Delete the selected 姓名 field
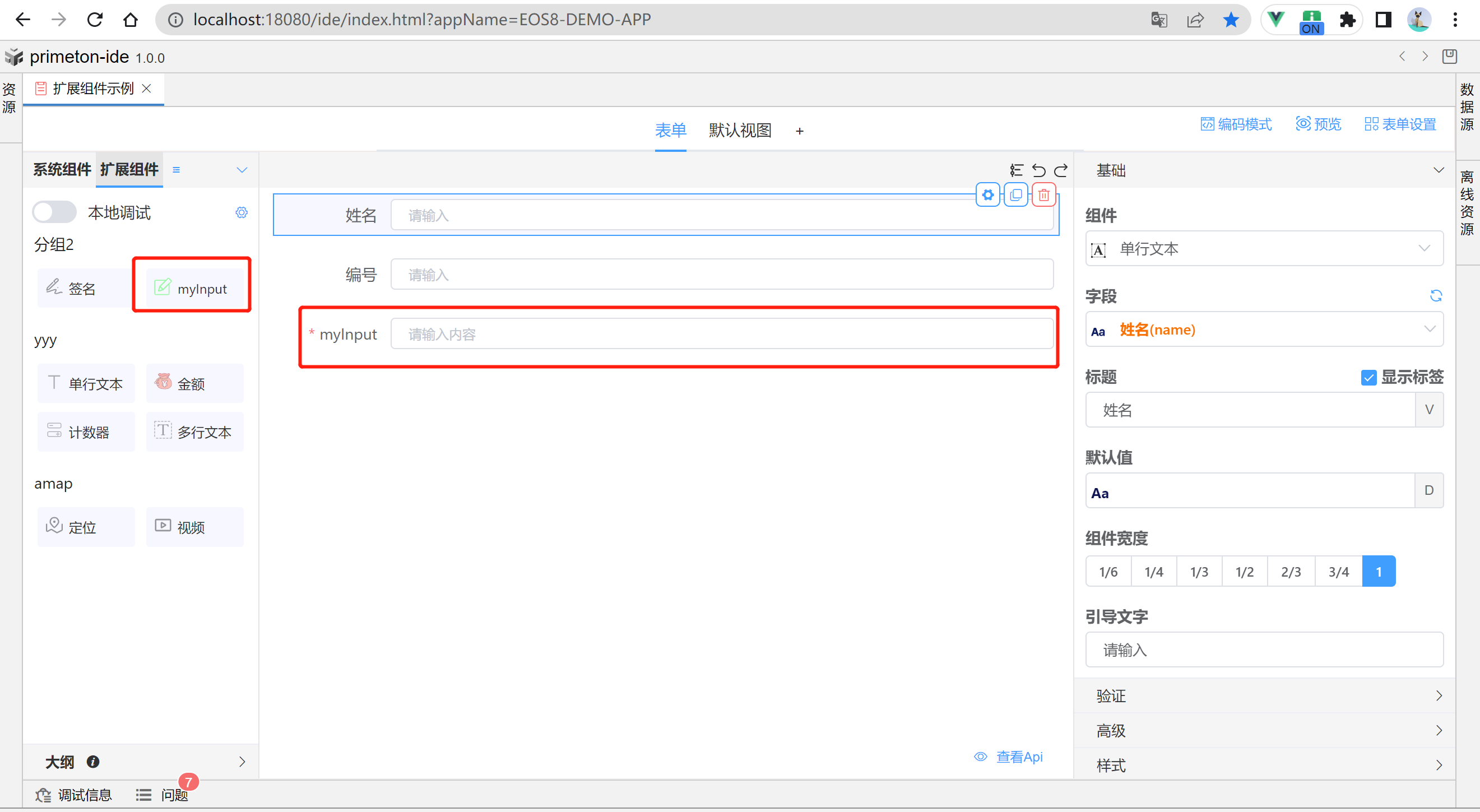1480x812 pixels. coord(1044,196)
